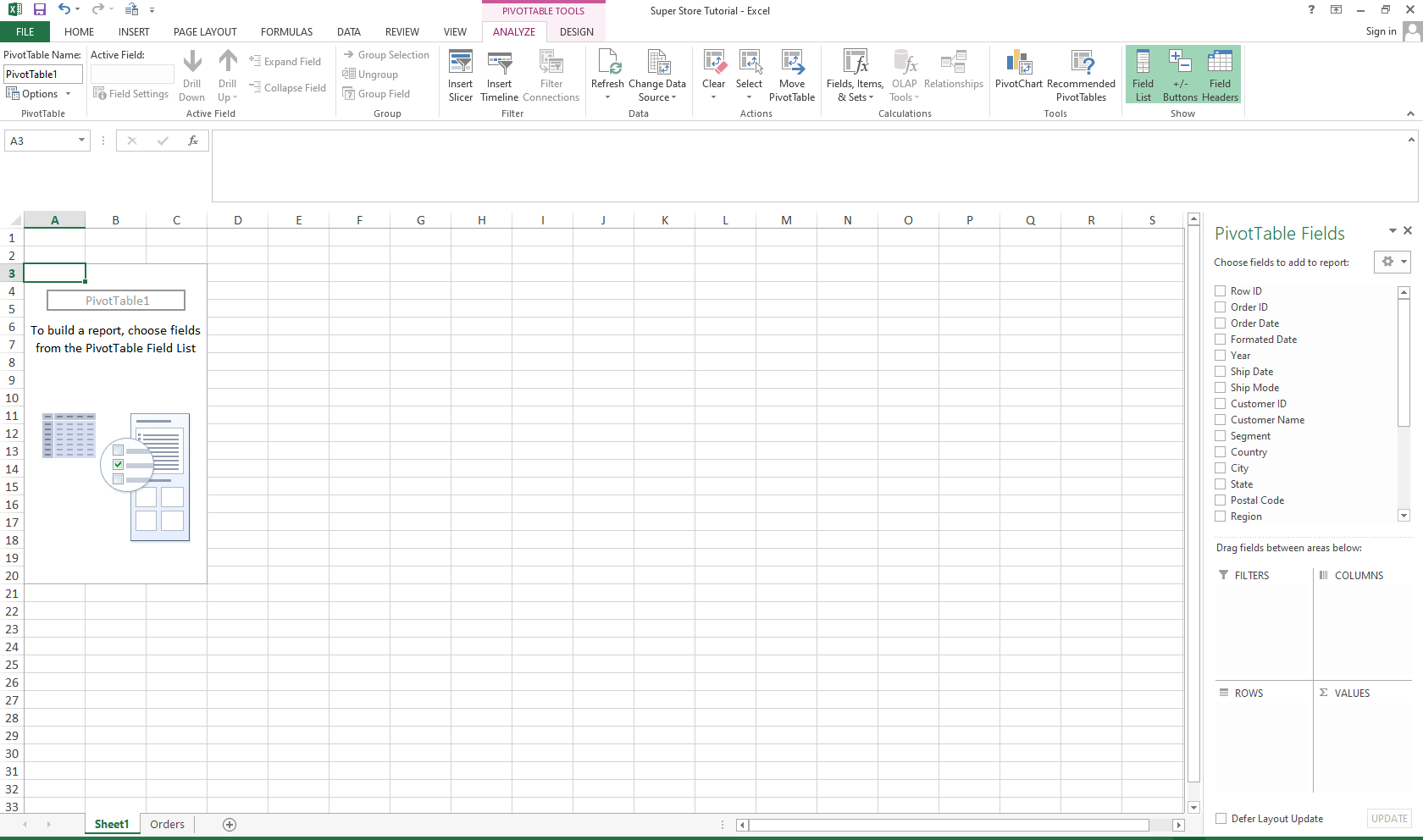This screenshot has height=840, width=1423.
Task: Switch to the Orders sheet tab
Action: (x=167, y=824)
